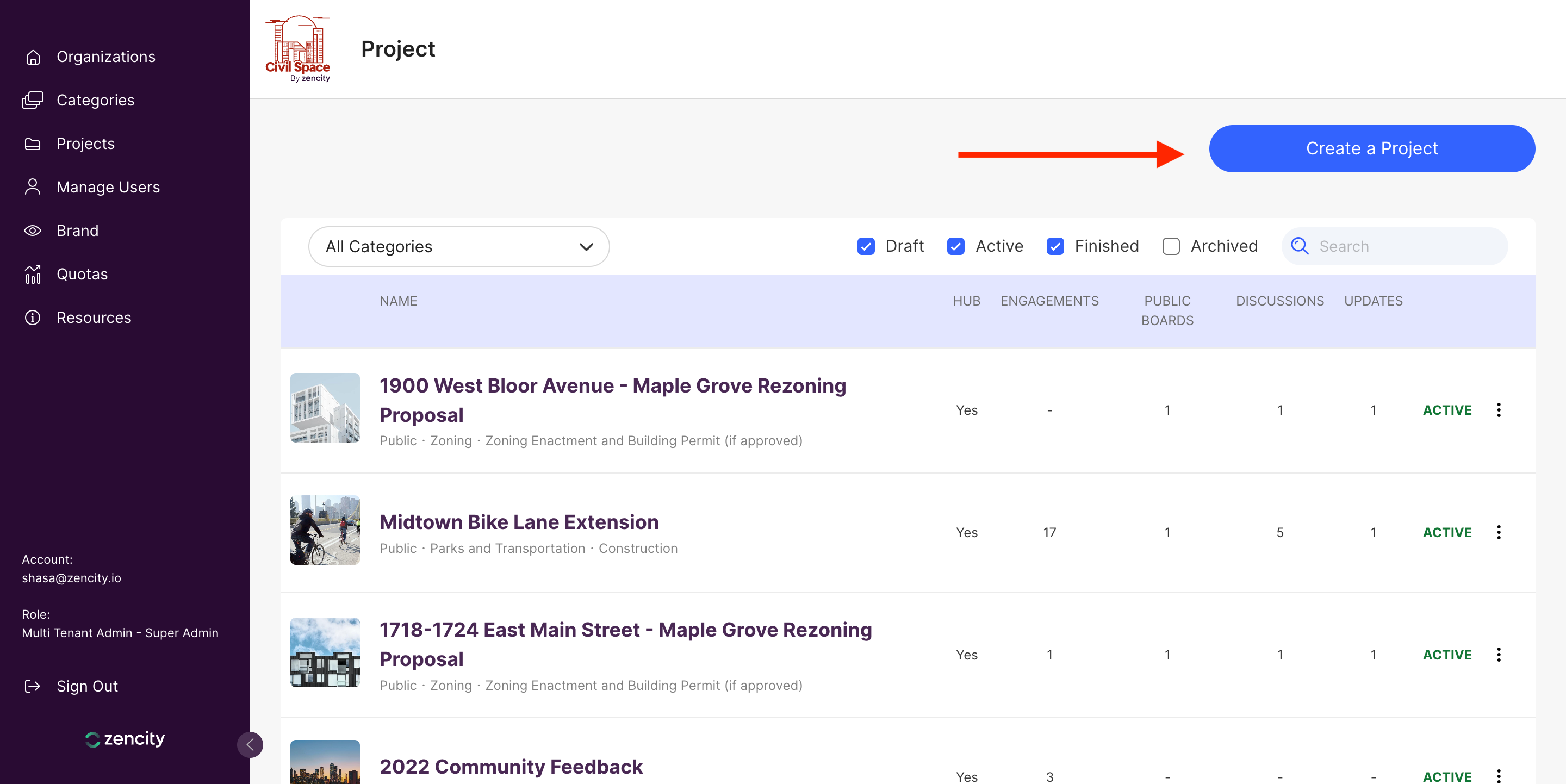Click engagements value 17 for Midtown Bike Lane
This screenshot has width=1566, height=784.
[x=1050, y=533]
